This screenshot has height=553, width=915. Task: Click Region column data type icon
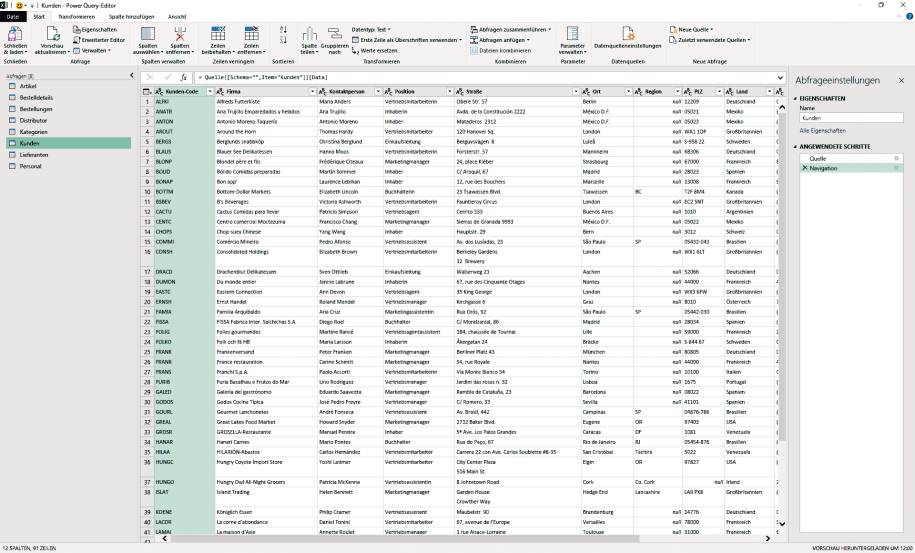coord(638,92)
